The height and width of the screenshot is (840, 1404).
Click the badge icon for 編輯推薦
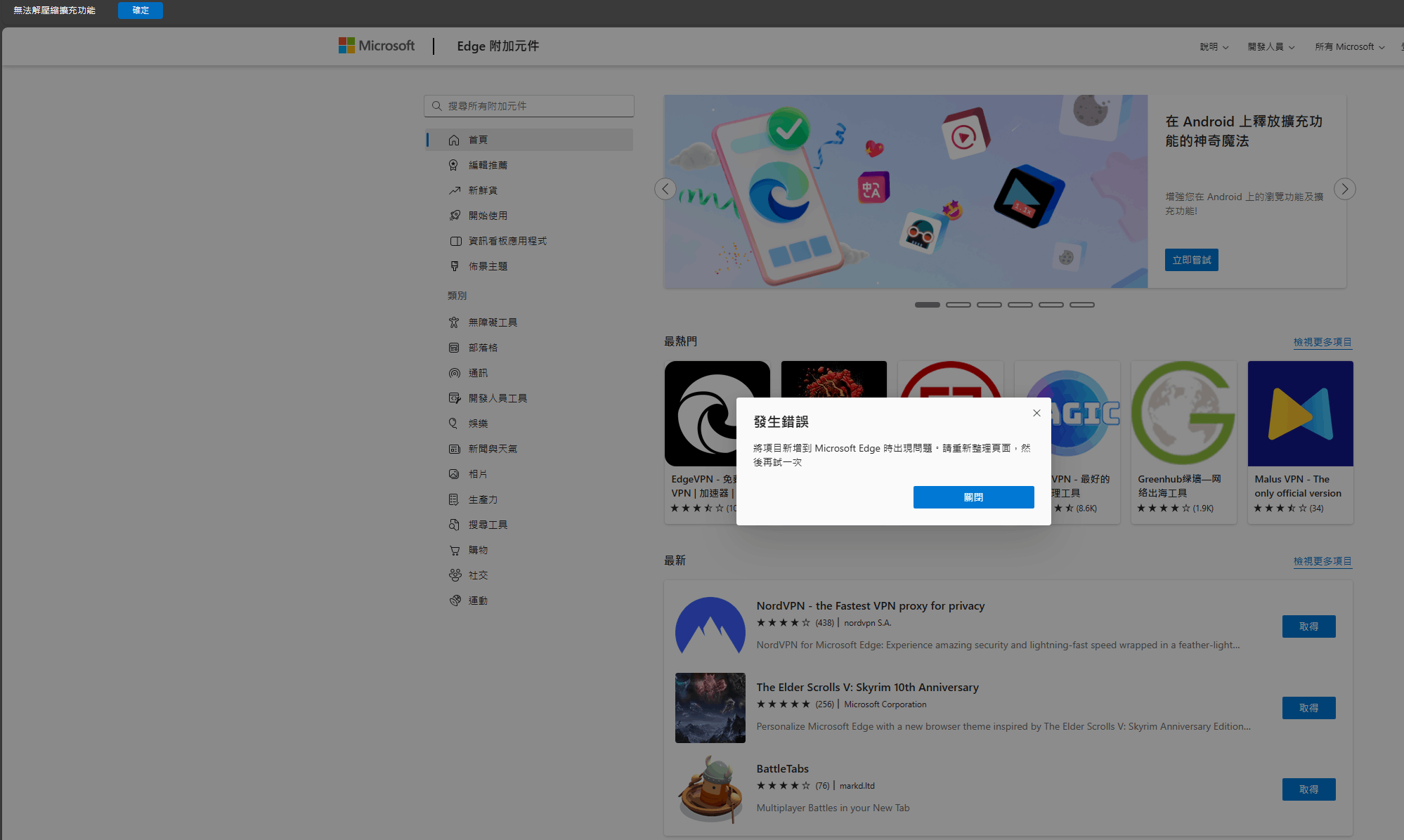(454, 165)
